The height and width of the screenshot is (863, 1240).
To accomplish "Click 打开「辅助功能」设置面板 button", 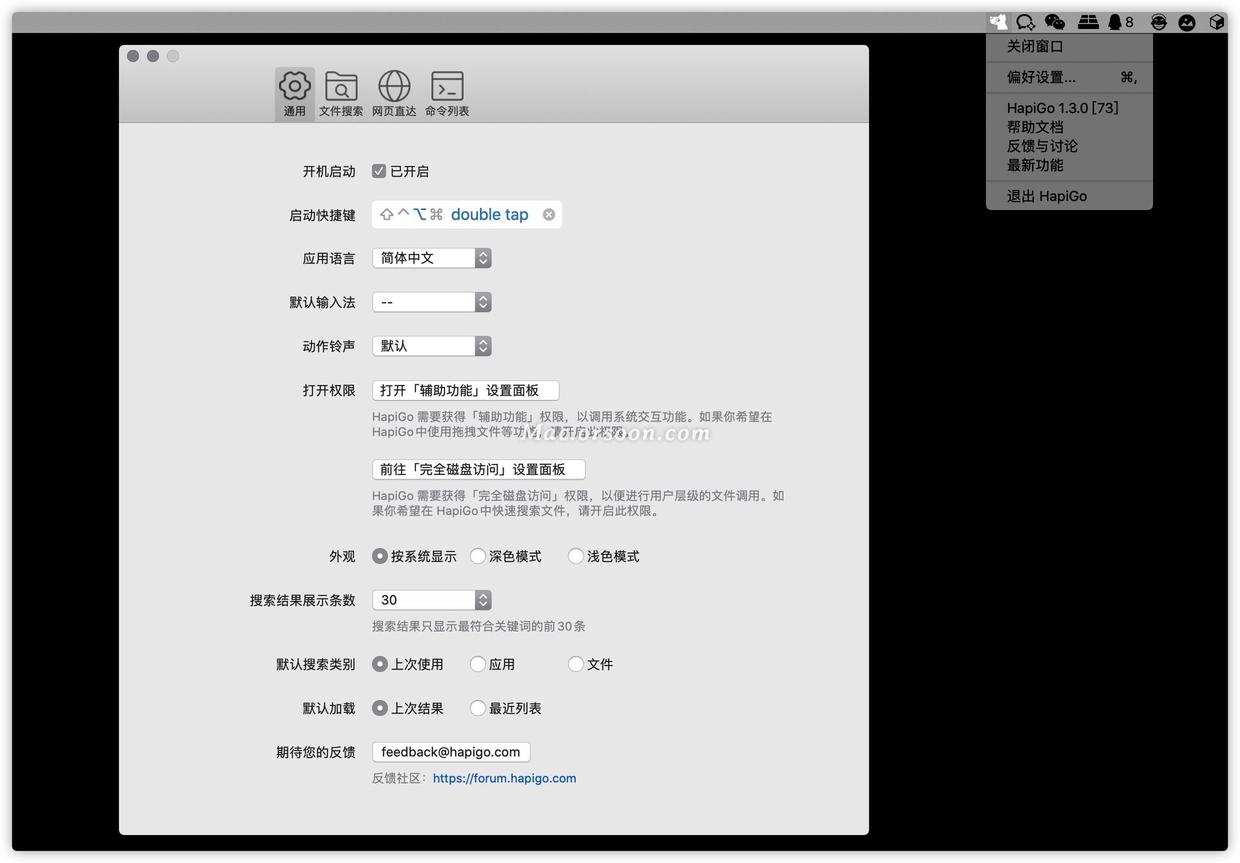I will pos(466,390).
